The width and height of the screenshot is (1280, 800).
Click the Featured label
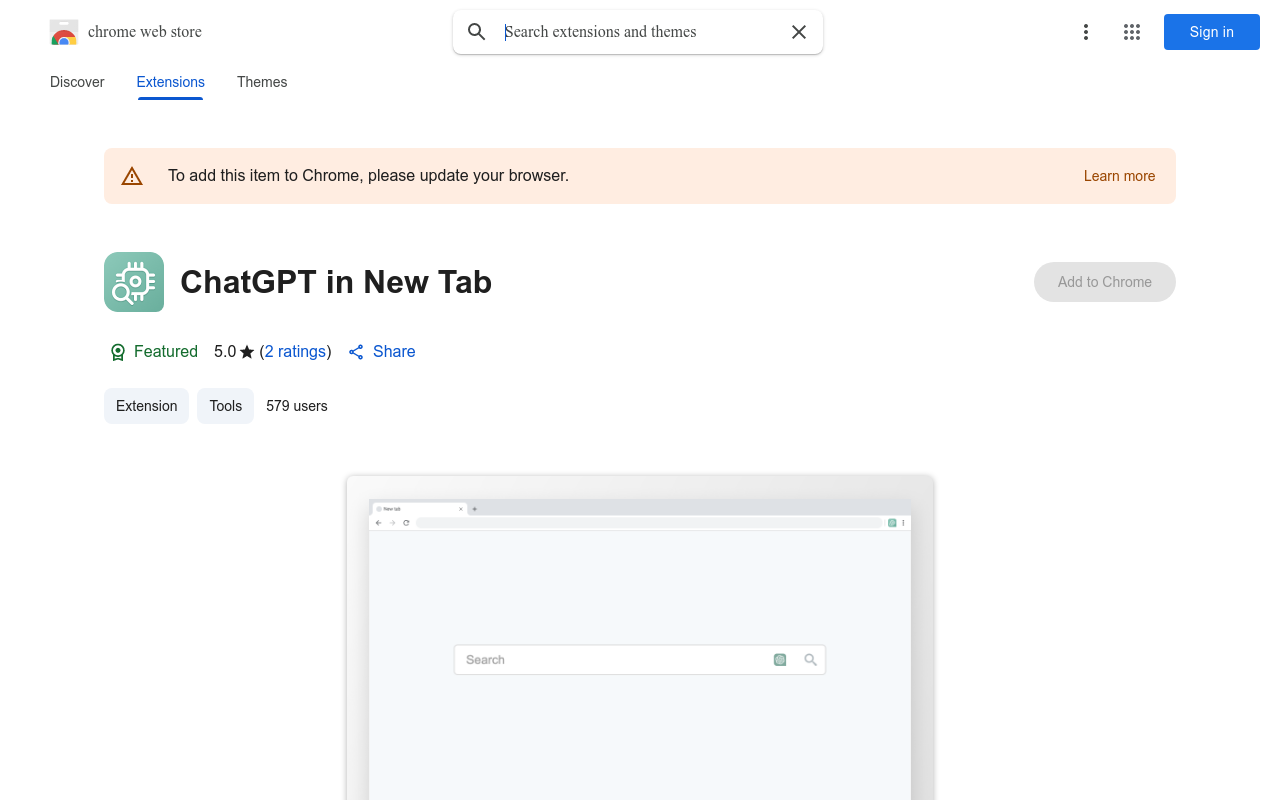[166, 352]
